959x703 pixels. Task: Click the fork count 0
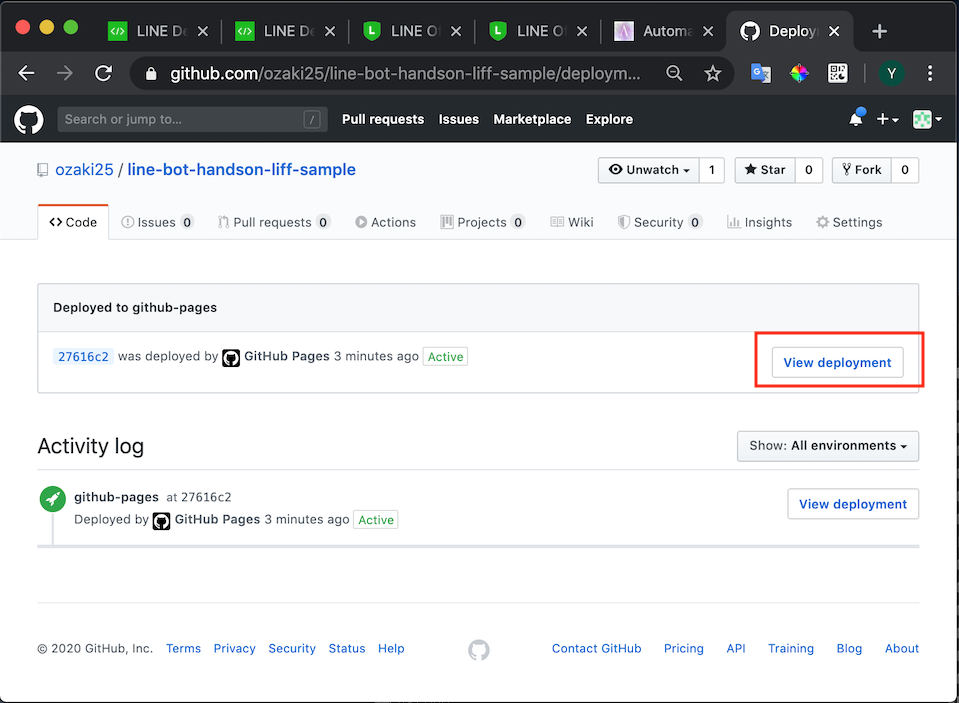click(905, 170)
